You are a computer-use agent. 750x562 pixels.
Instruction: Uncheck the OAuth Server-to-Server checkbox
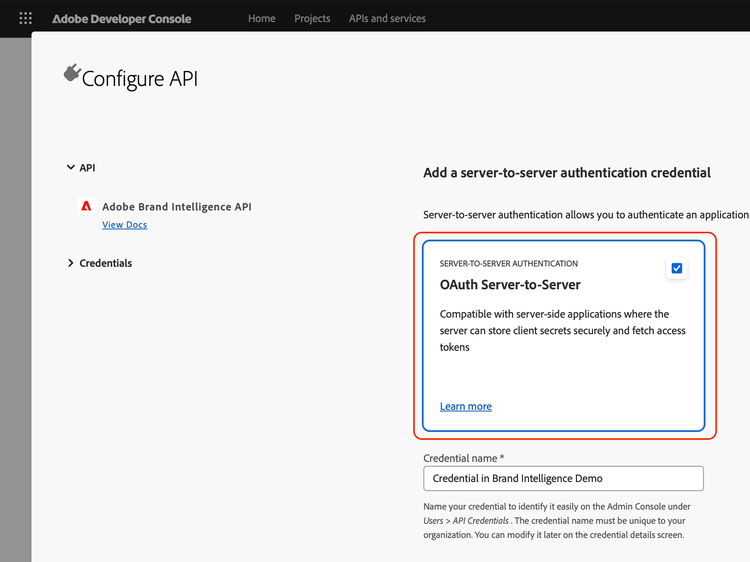[x=676, y=268]
